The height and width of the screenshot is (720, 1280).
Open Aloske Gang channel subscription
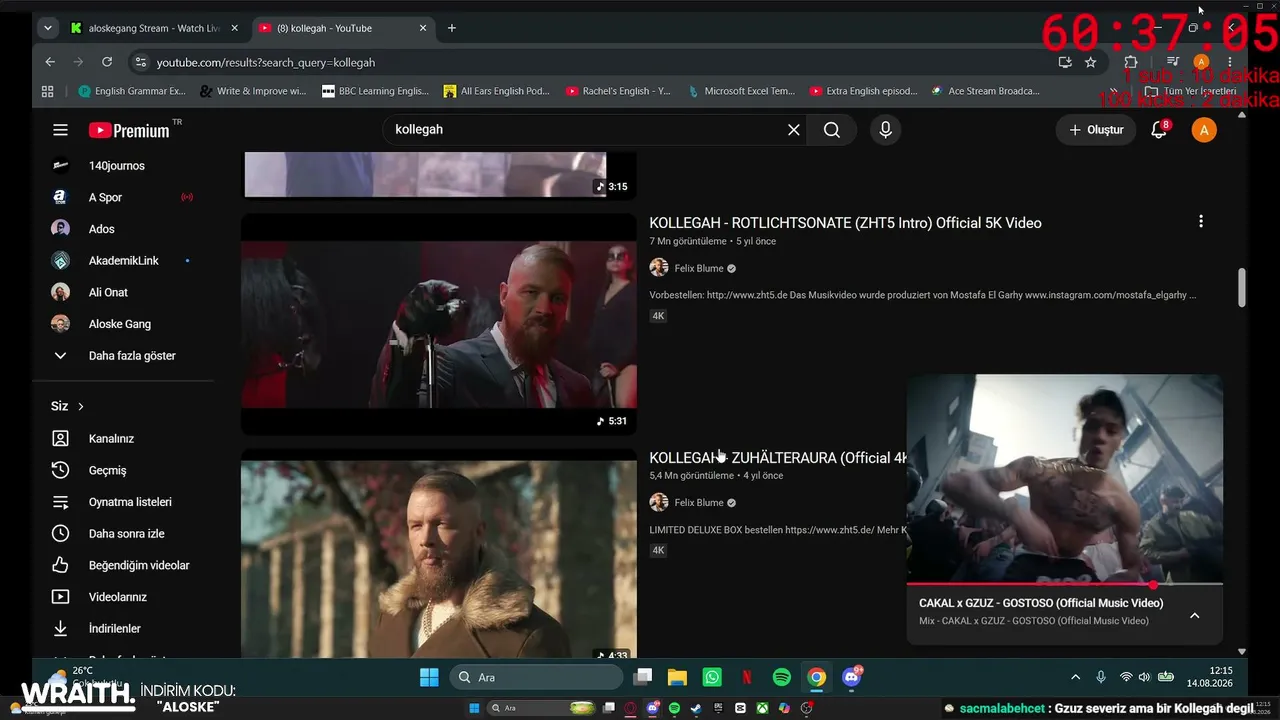point(122,324)
